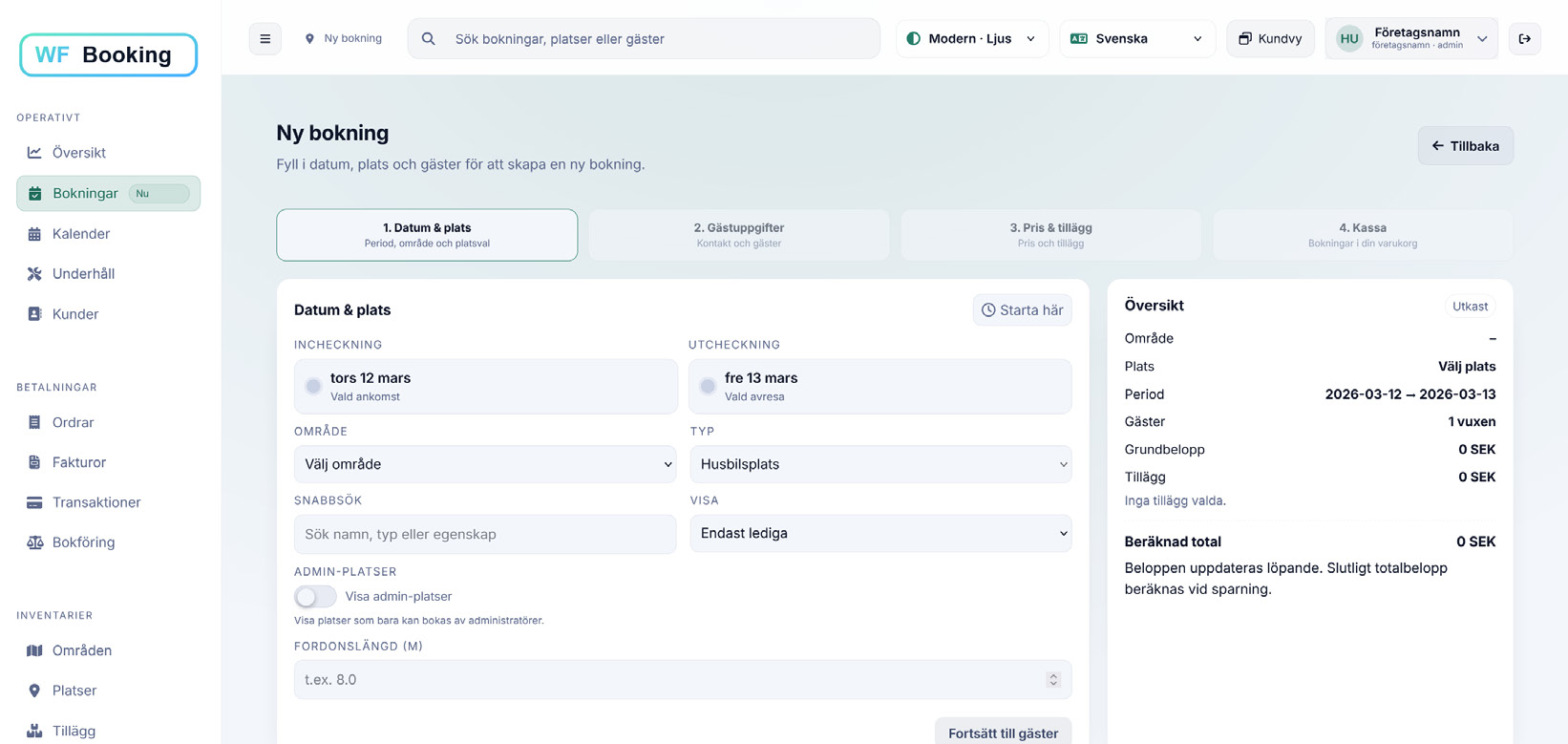Open Underhåll tools icon in sidebar

pyautogui.click(x=34, y=274)
